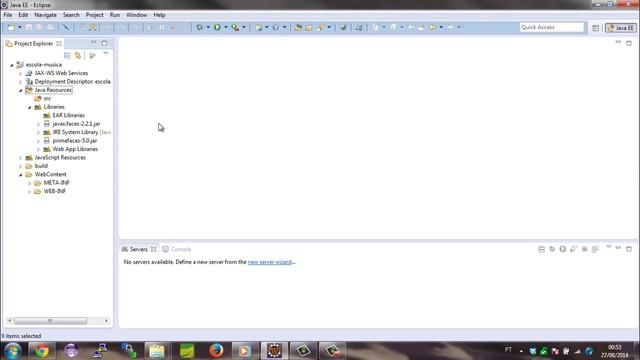Expand the META-INF folder
This screenshot has height=360, width=640.
point(30,183)
